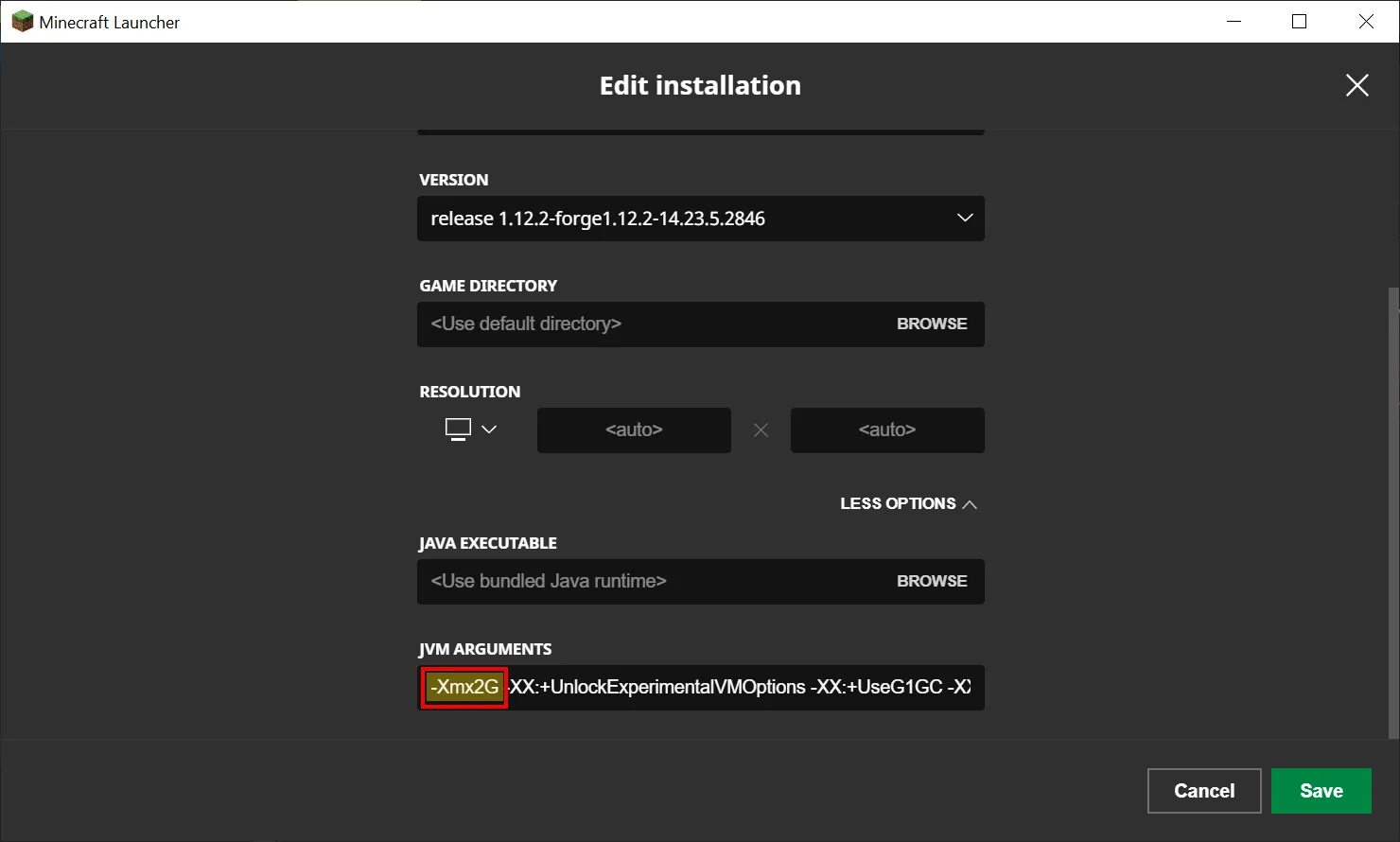Click the Minecraft Launcher grass block icon
The image size is (1400, 842).
(22, 21)
